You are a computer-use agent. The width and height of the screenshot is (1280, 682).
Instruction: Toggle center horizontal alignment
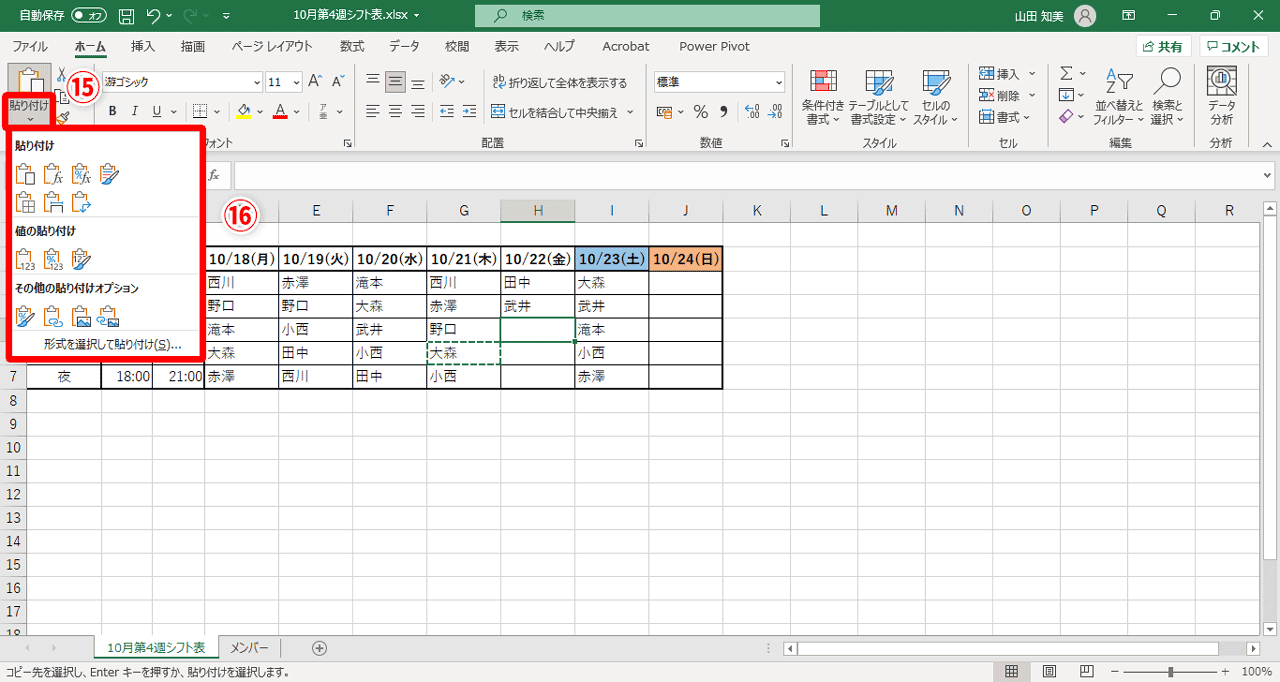[396, 111]
